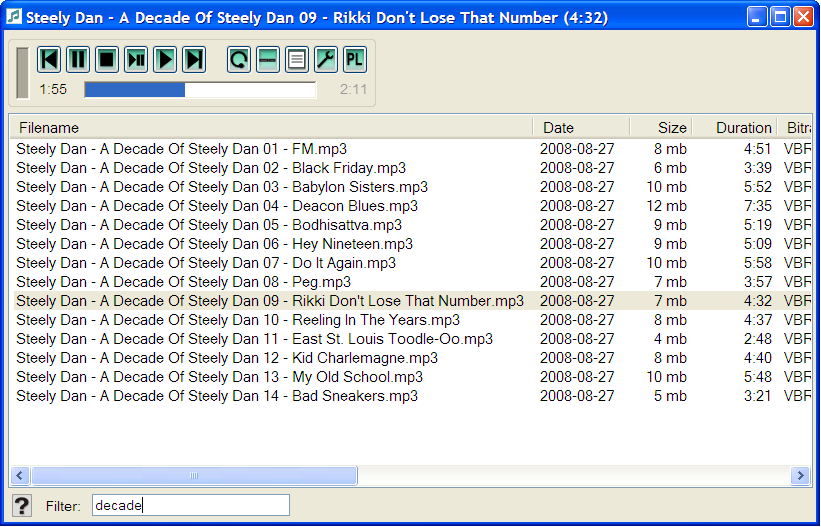Image resolution: width=821 pixels, height=527 pixels.
Task: Toggle the repeat loop icon
Action: [239, 59]
